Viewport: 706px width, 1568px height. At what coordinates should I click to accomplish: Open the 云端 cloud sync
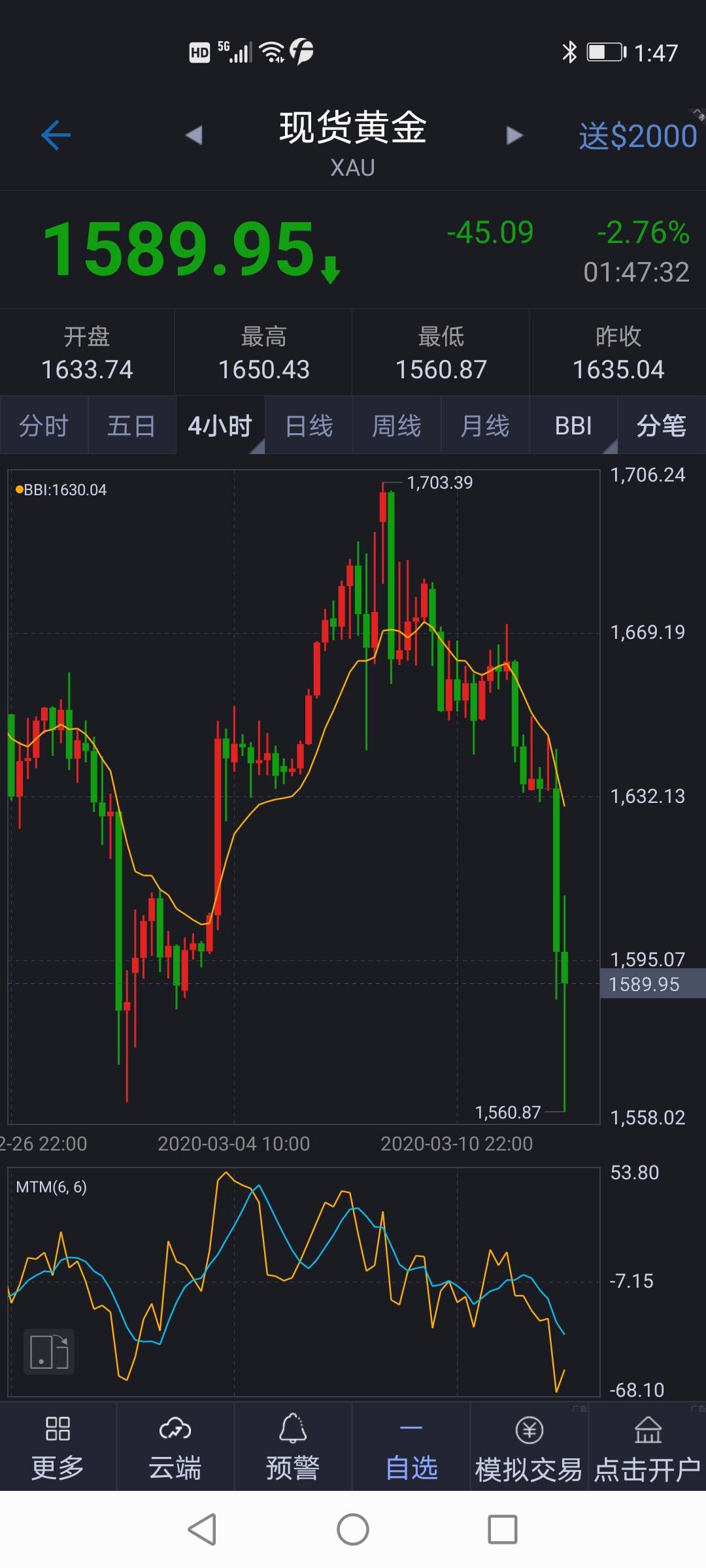tap(175, 1447)
